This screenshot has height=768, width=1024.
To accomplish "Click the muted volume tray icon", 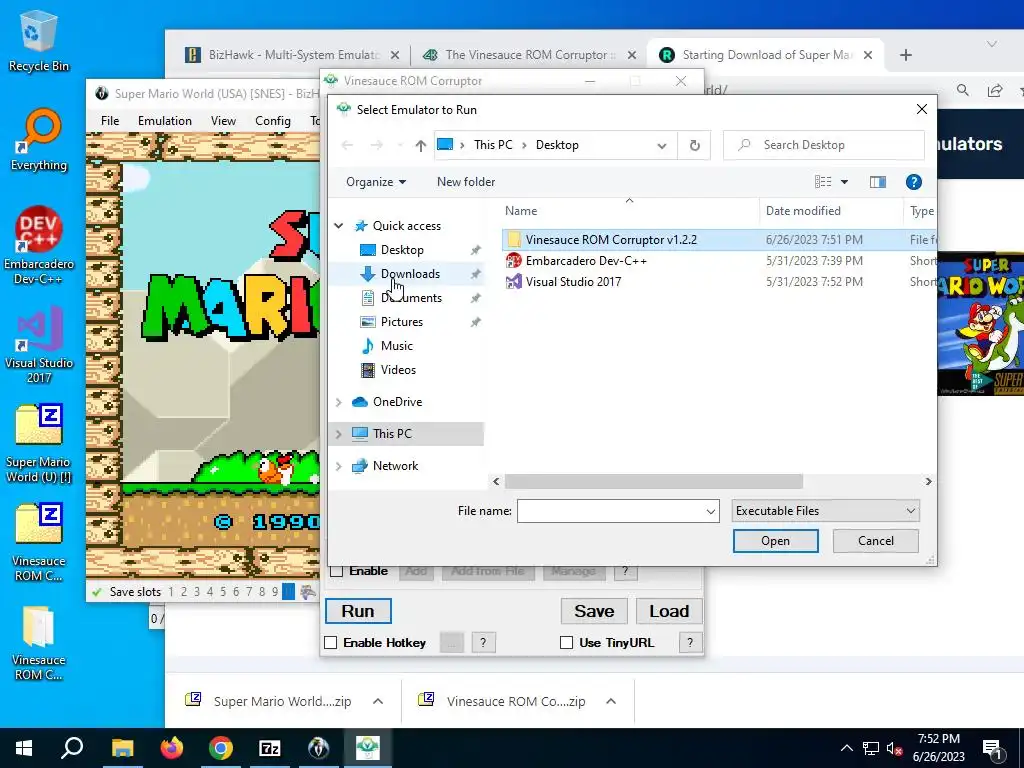I will coord(895,748).
